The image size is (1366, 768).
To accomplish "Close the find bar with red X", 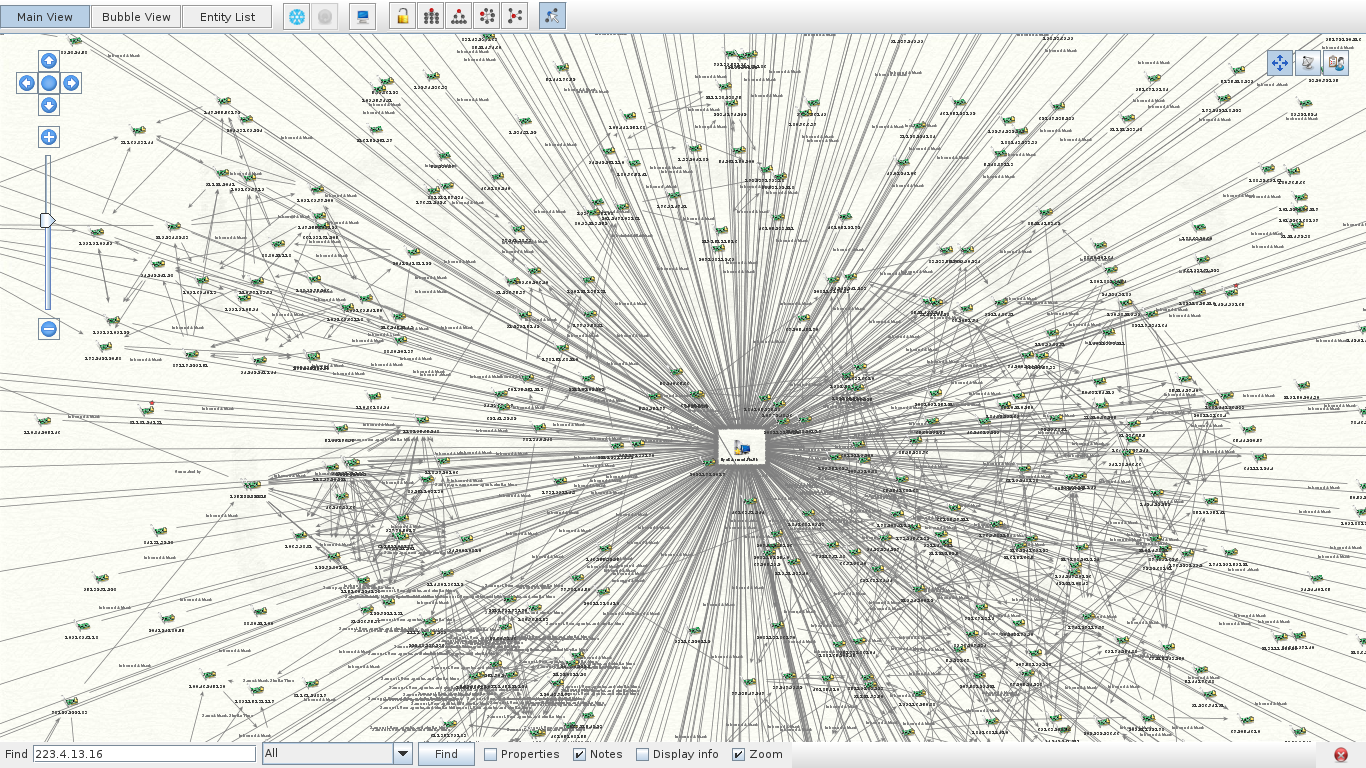I will click(x=1341, y=755).
